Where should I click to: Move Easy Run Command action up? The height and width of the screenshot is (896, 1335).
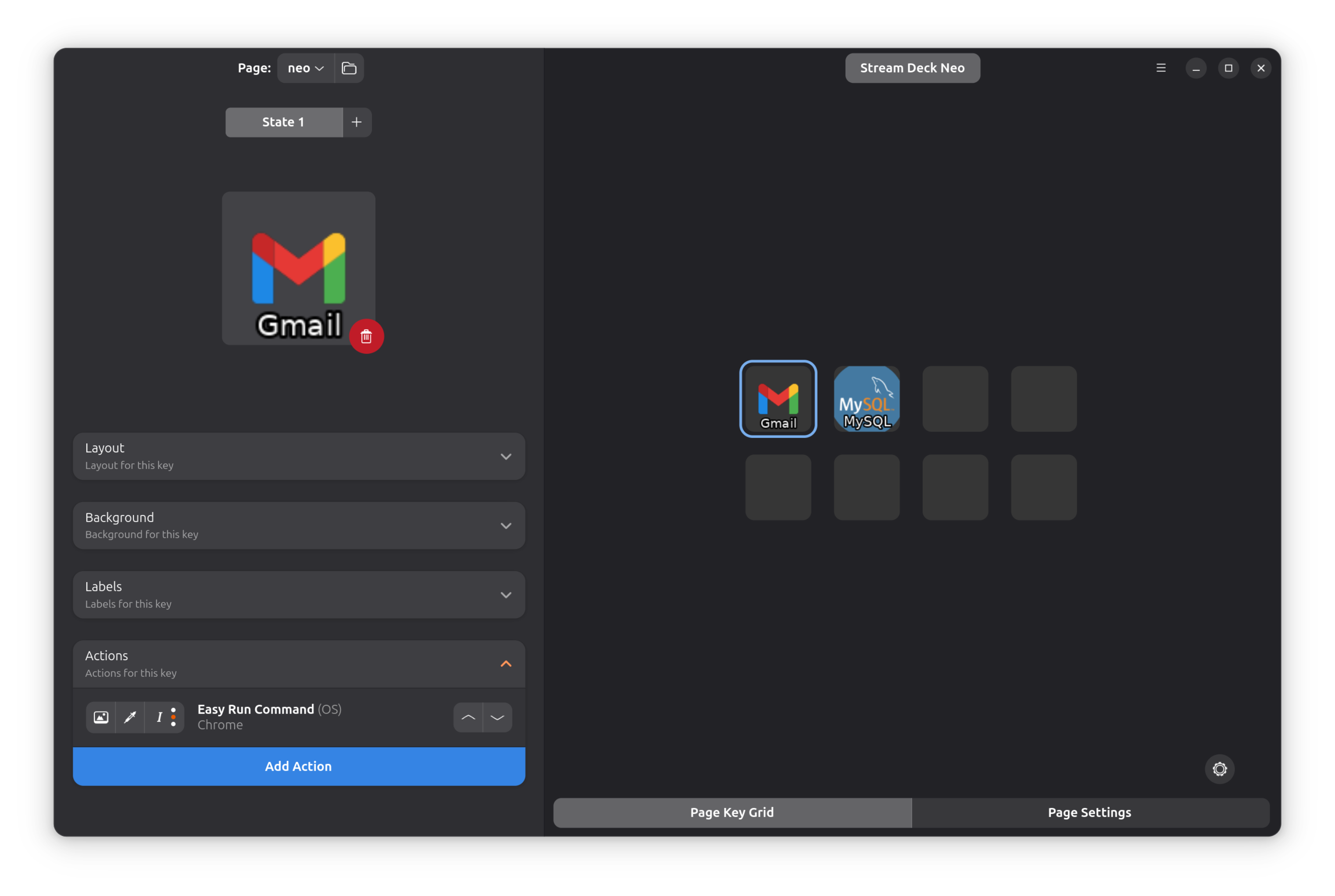pos(468,718)
